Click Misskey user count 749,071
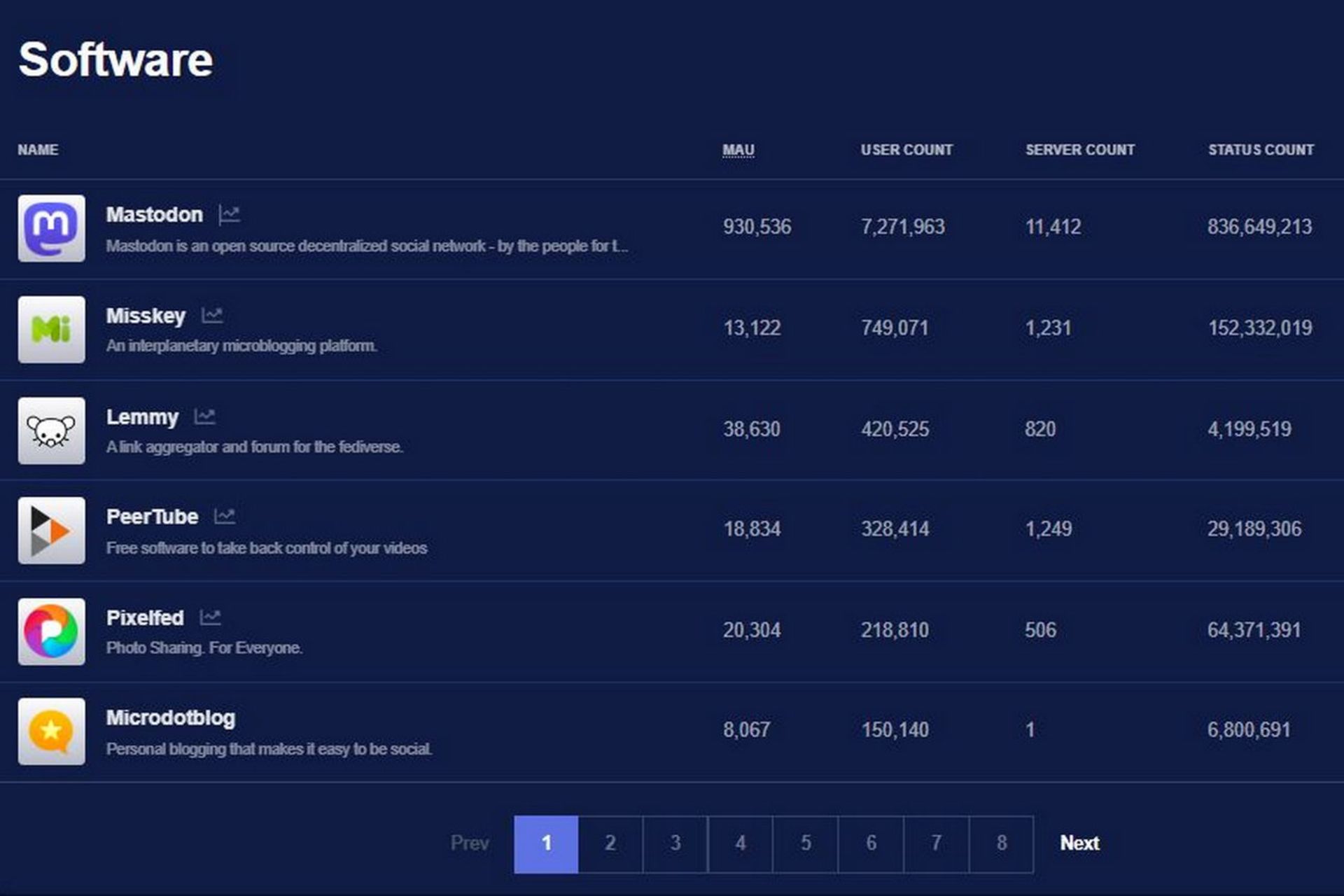Viewport: 1344px width, 896px height. coord(895,328)
